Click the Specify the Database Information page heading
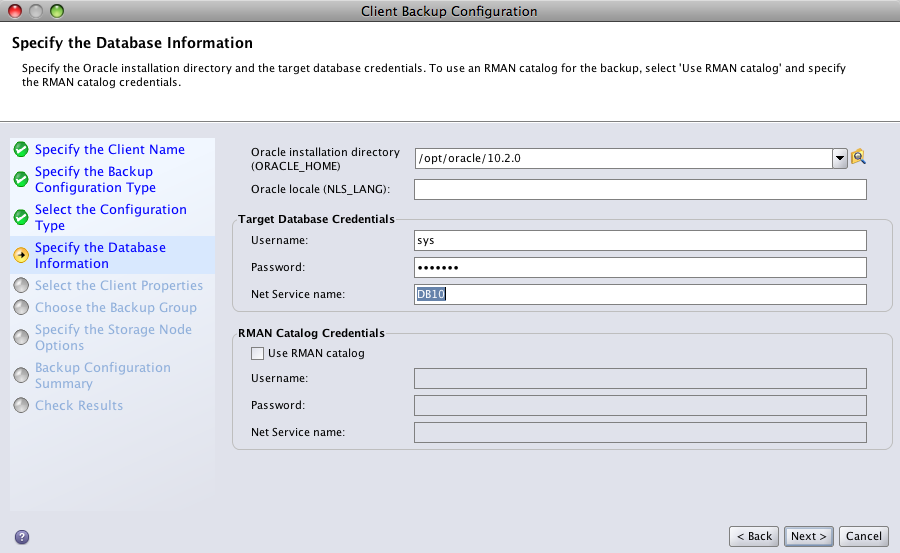900x553 pixels. (x=132, y=43)
